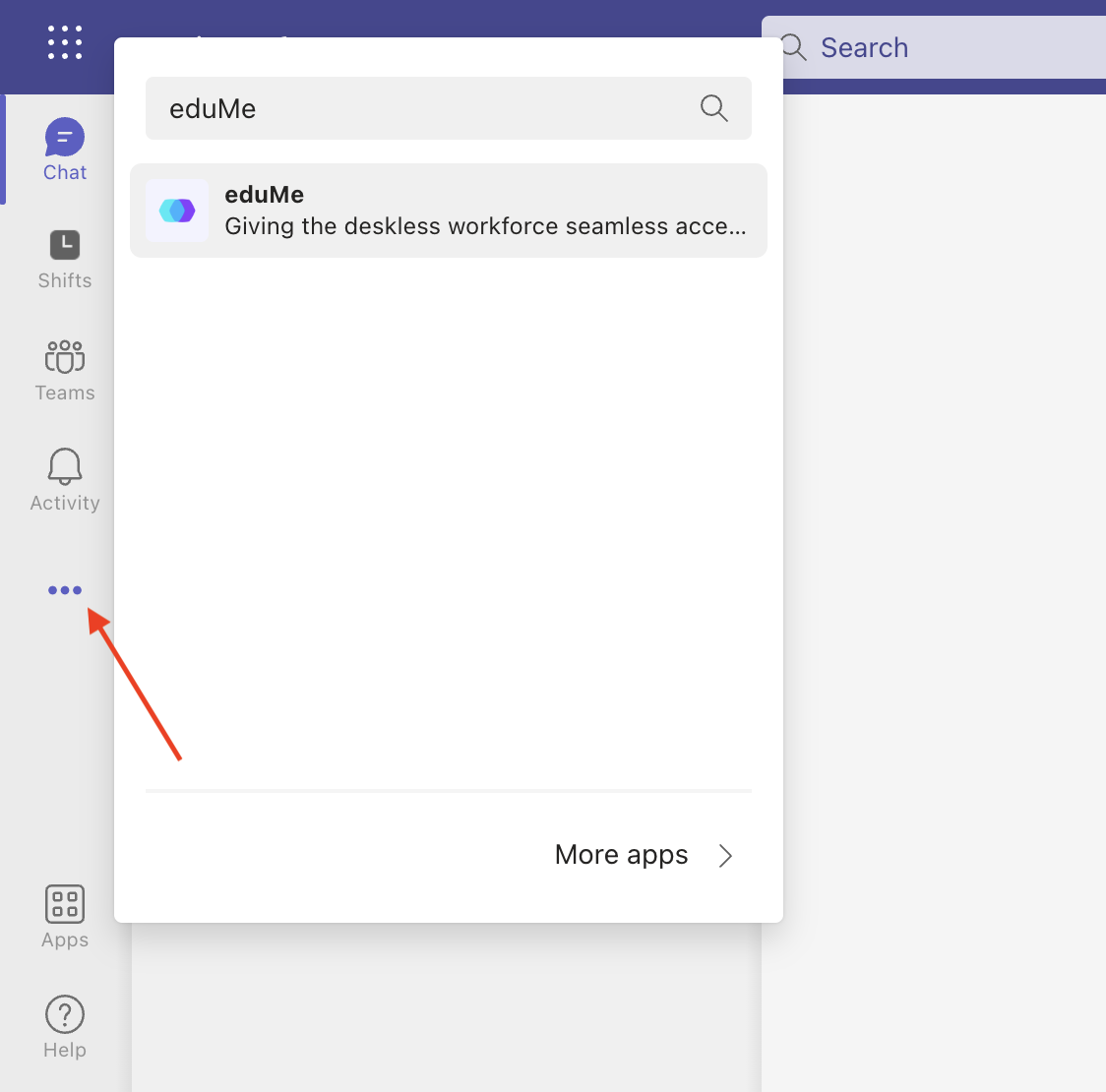Viewport: 1106px width, 1092px height.
Task: Click the Microsoft 365 app launcher waffle
Action: [x=64, y=41]
